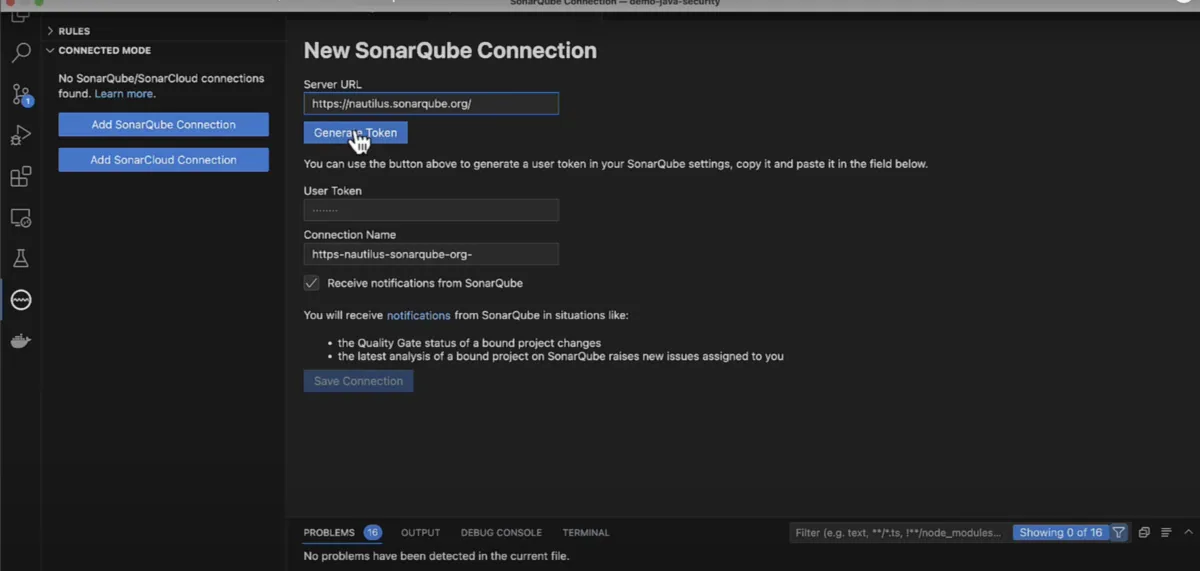Open the Remote Explorer view

click(x=21, y=218)
